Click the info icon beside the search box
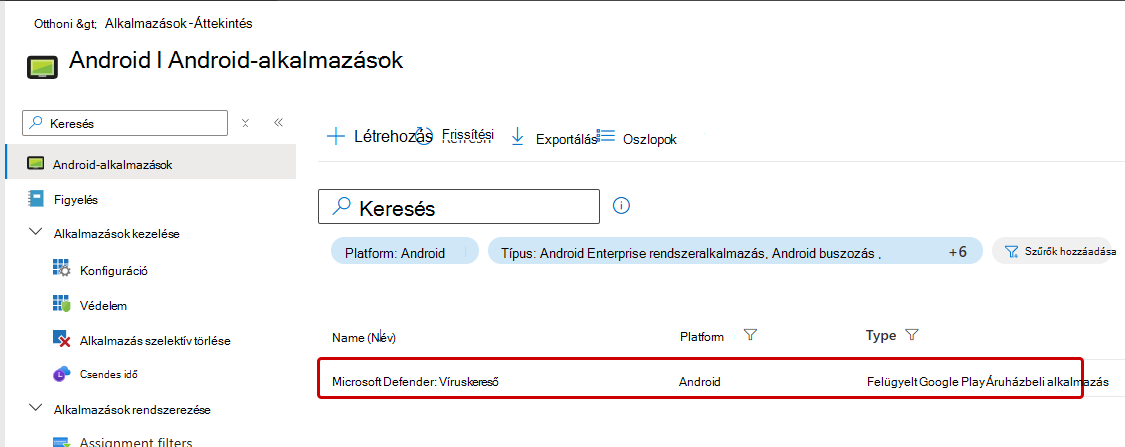 621,207
